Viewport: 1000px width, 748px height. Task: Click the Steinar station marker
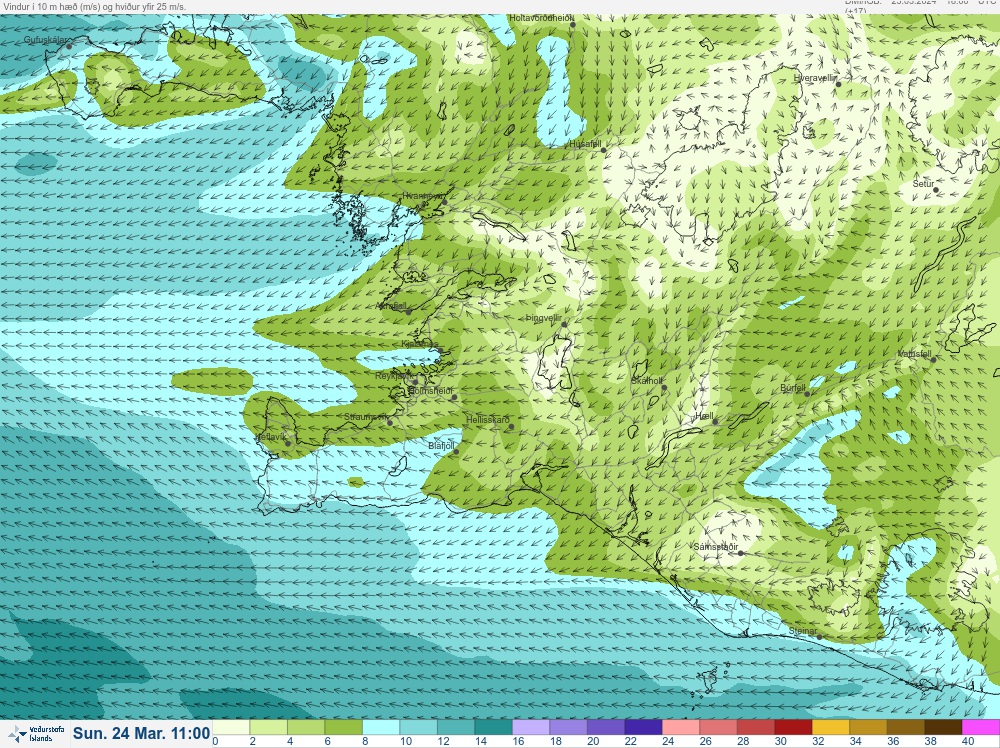point(820,637)
